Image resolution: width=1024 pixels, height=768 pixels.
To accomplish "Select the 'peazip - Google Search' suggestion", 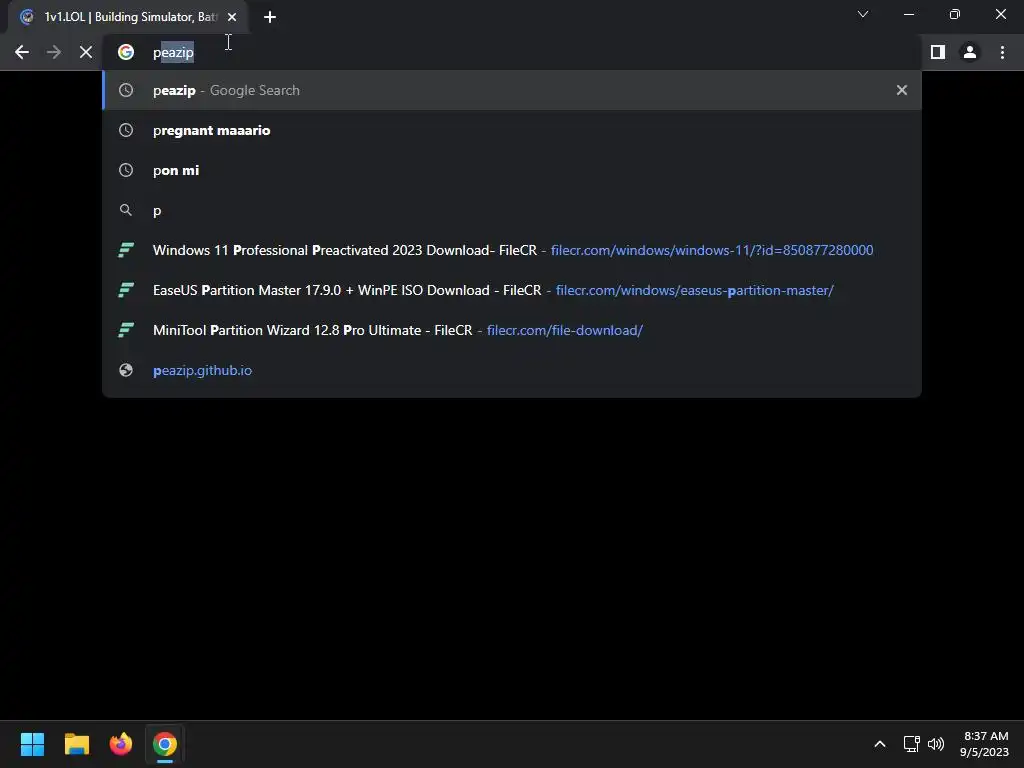I will [512, 90].
